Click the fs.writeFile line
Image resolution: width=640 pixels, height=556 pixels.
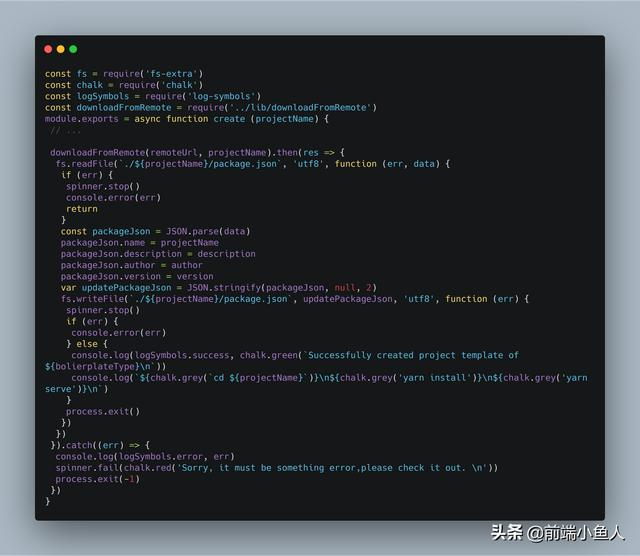tap(295, 299)
